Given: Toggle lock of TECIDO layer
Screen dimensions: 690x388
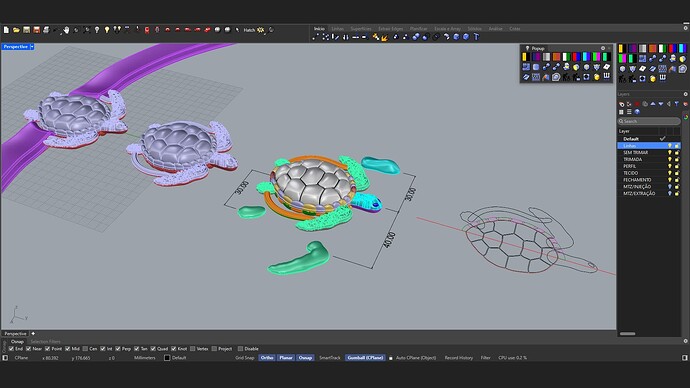Looking at the screenshot, I should pos(677,173).
